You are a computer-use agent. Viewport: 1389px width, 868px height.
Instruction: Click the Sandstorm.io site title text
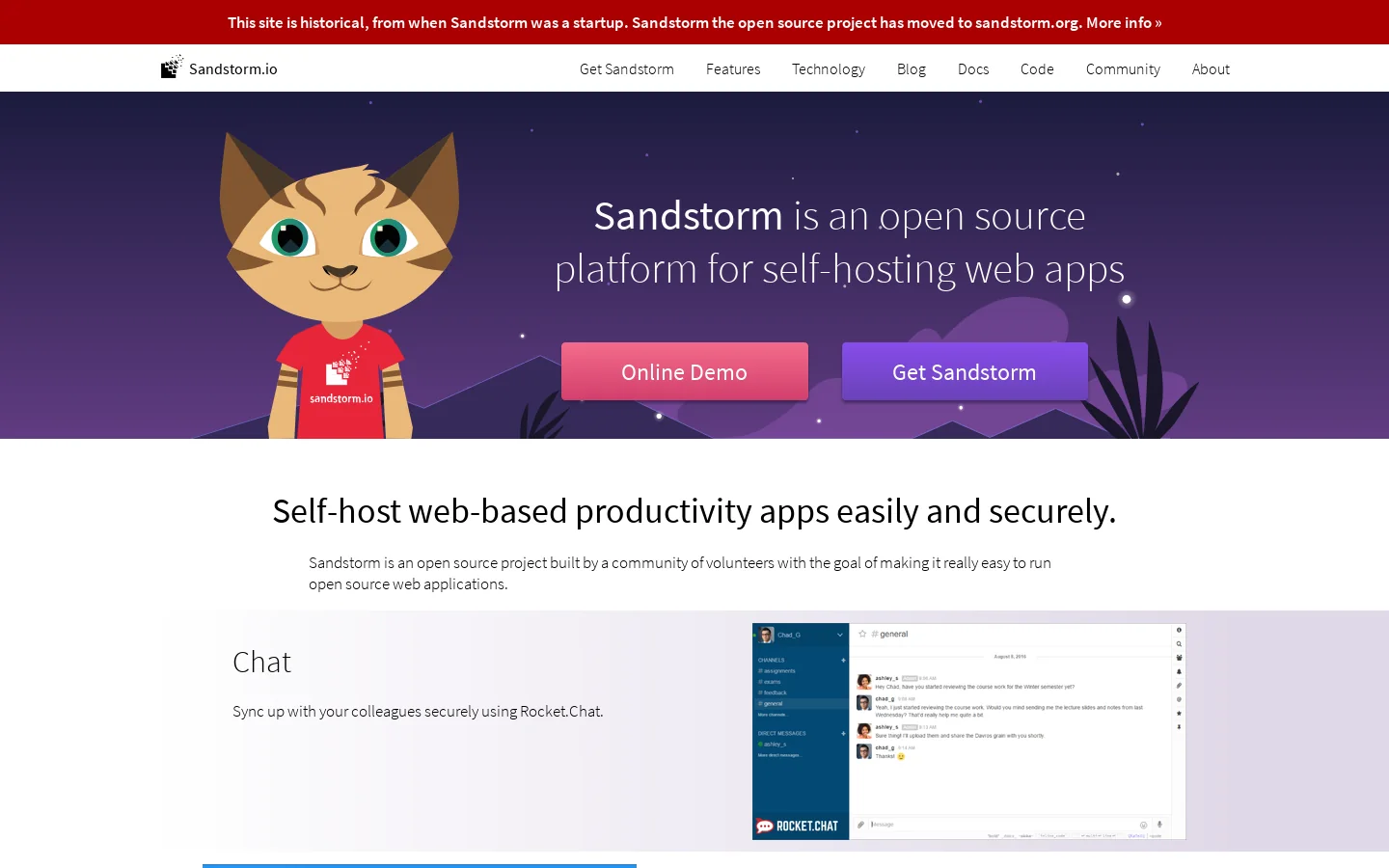[x=233, y=68]
